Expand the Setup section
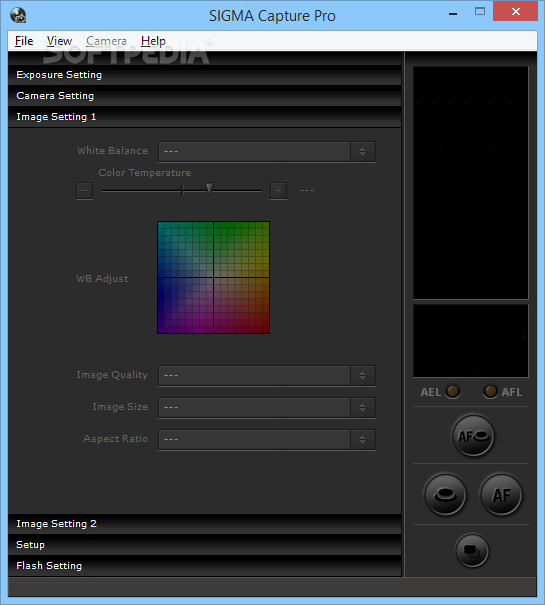Viewport: 545px width, 605px height. (205, 544)
